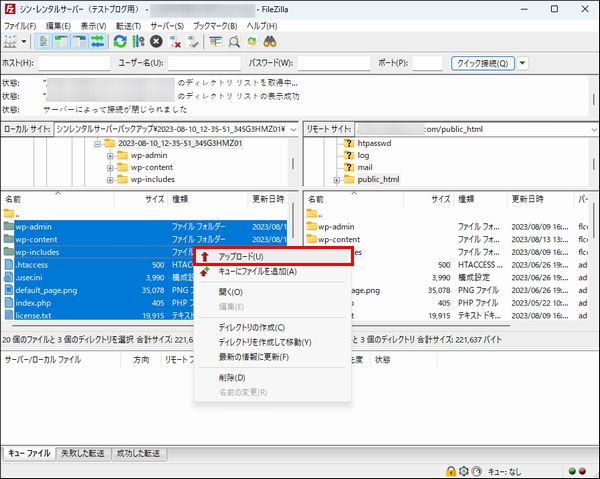Click the lock encryption icon in status bar
This screenshot has height=479, width=600.
(x=451, y=471)
